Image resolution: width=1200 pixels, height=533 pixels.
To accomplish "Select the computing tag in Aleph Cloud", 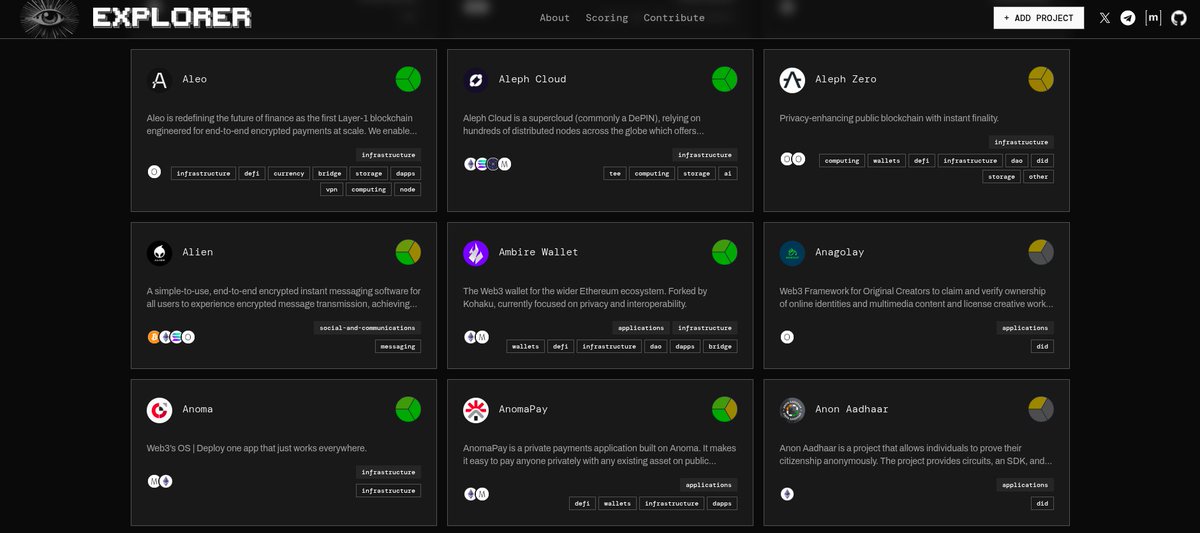I will coord(652,173).
